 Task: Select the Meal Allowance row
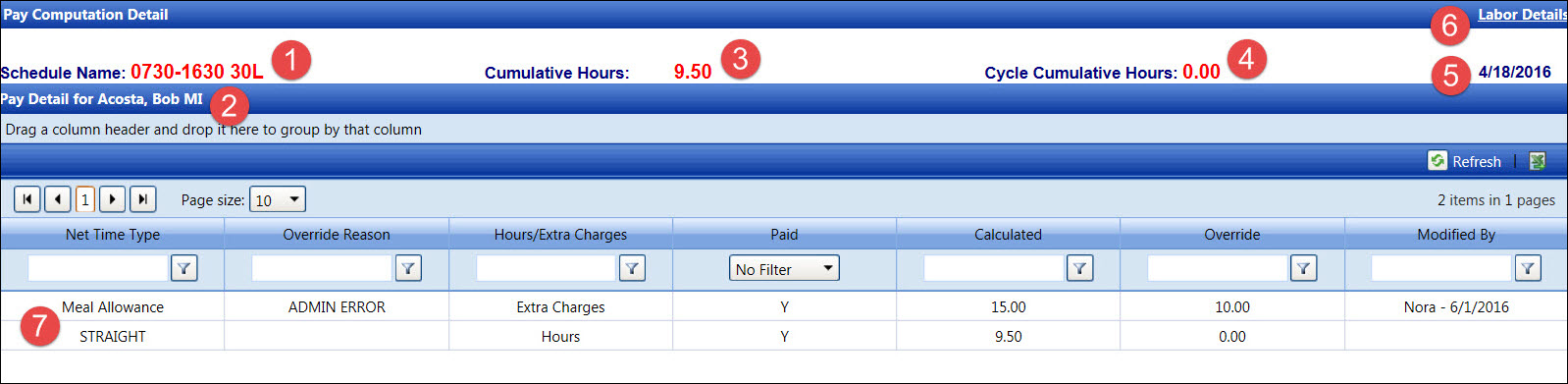click(x=784, y=306)
